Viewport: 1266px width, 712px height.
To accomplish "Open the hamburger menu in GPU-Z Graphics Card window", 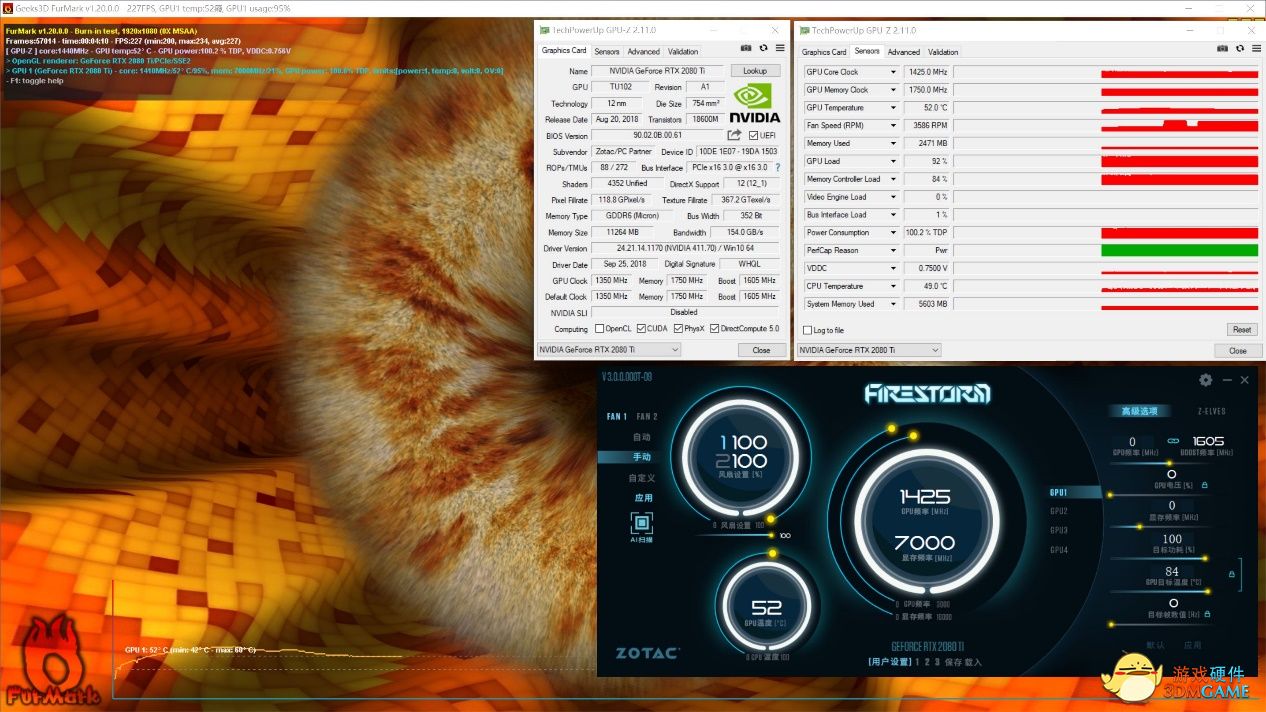I will pyautogui.click(x=780, y=48).
